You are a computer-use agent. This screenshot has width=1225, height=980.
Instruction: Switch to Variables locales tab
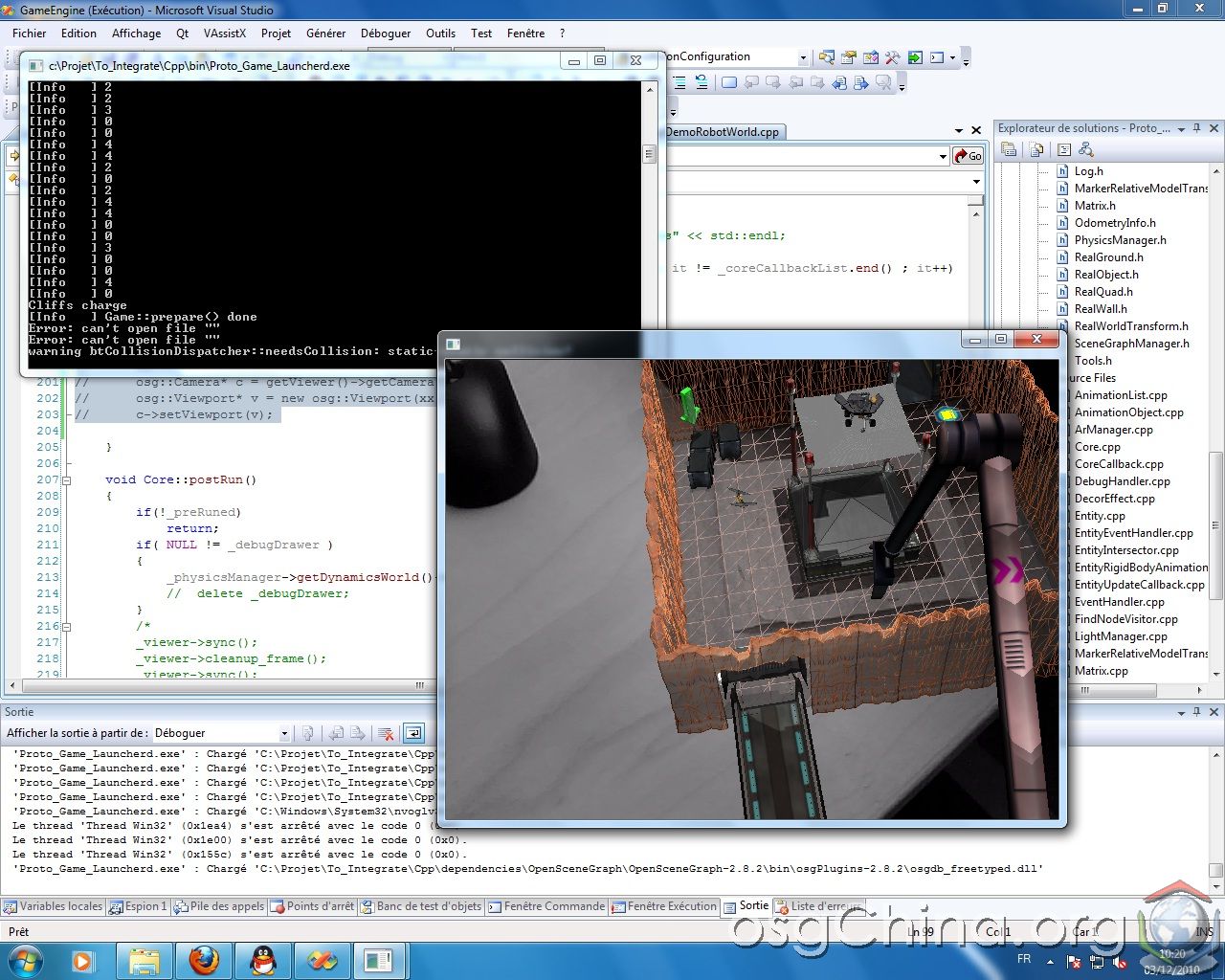[53, 905]
